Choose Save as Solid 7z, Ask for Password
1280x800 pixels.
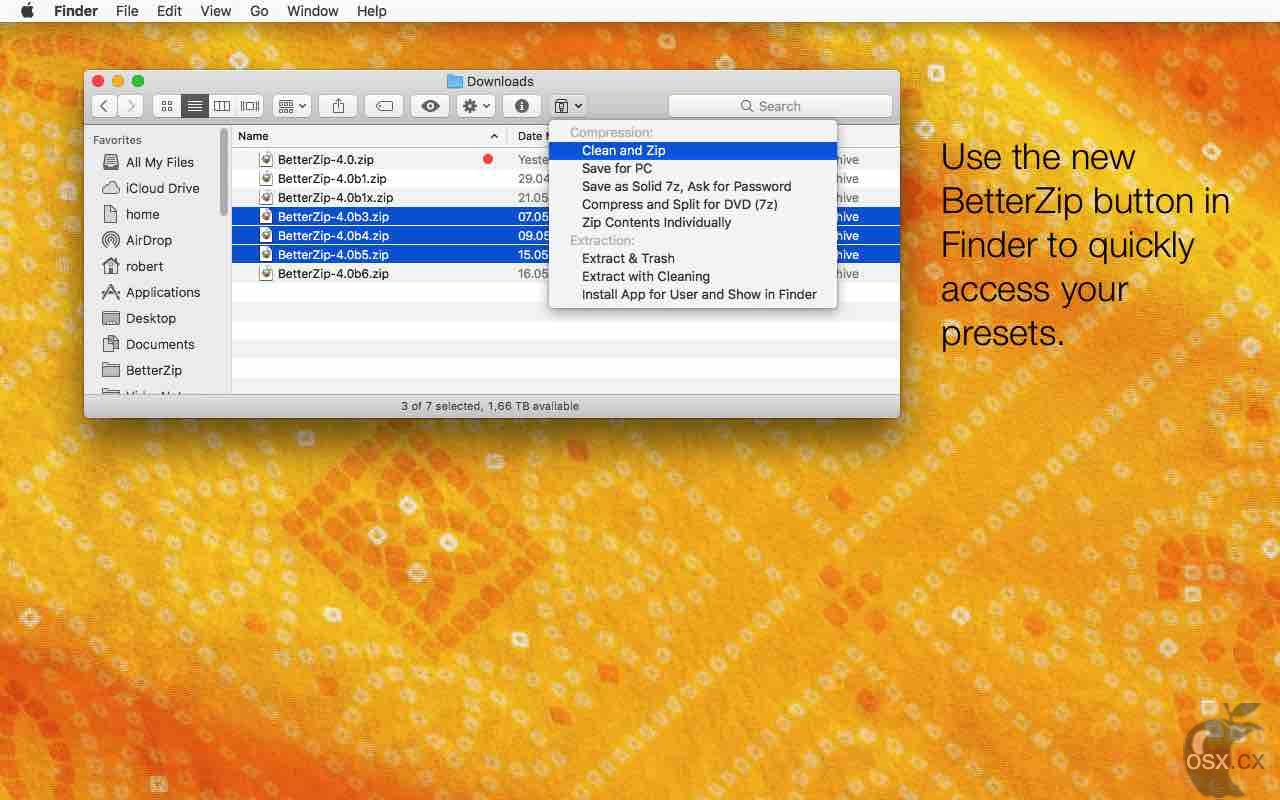pos(693,187)
